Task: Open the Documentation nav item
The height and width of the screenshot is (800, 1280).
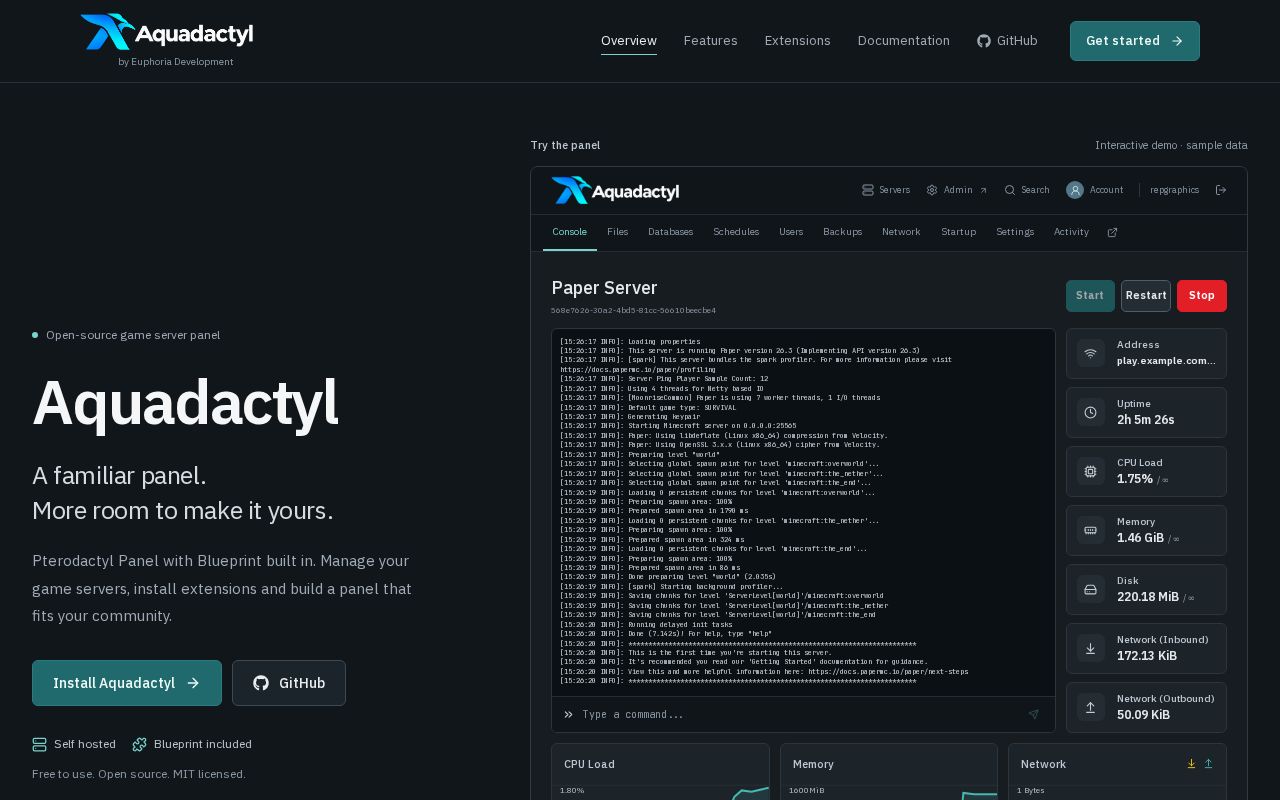Action: 904,41
